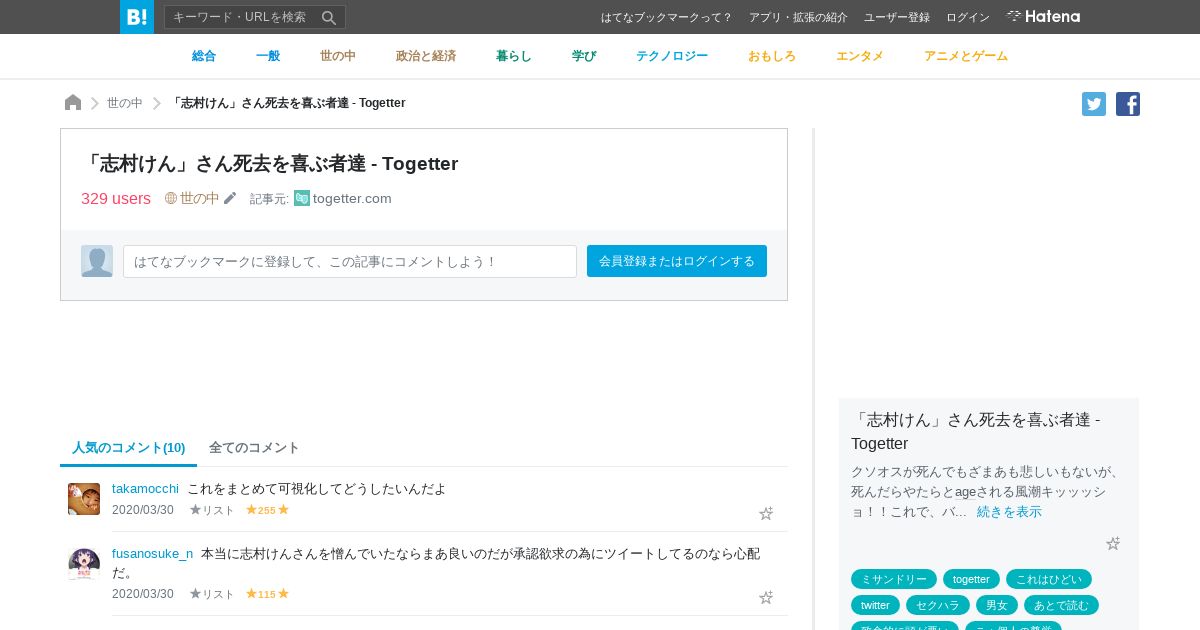Click the ミサンドリー tag
Screen dimensions: 1200x630
[x=894, y=579]
